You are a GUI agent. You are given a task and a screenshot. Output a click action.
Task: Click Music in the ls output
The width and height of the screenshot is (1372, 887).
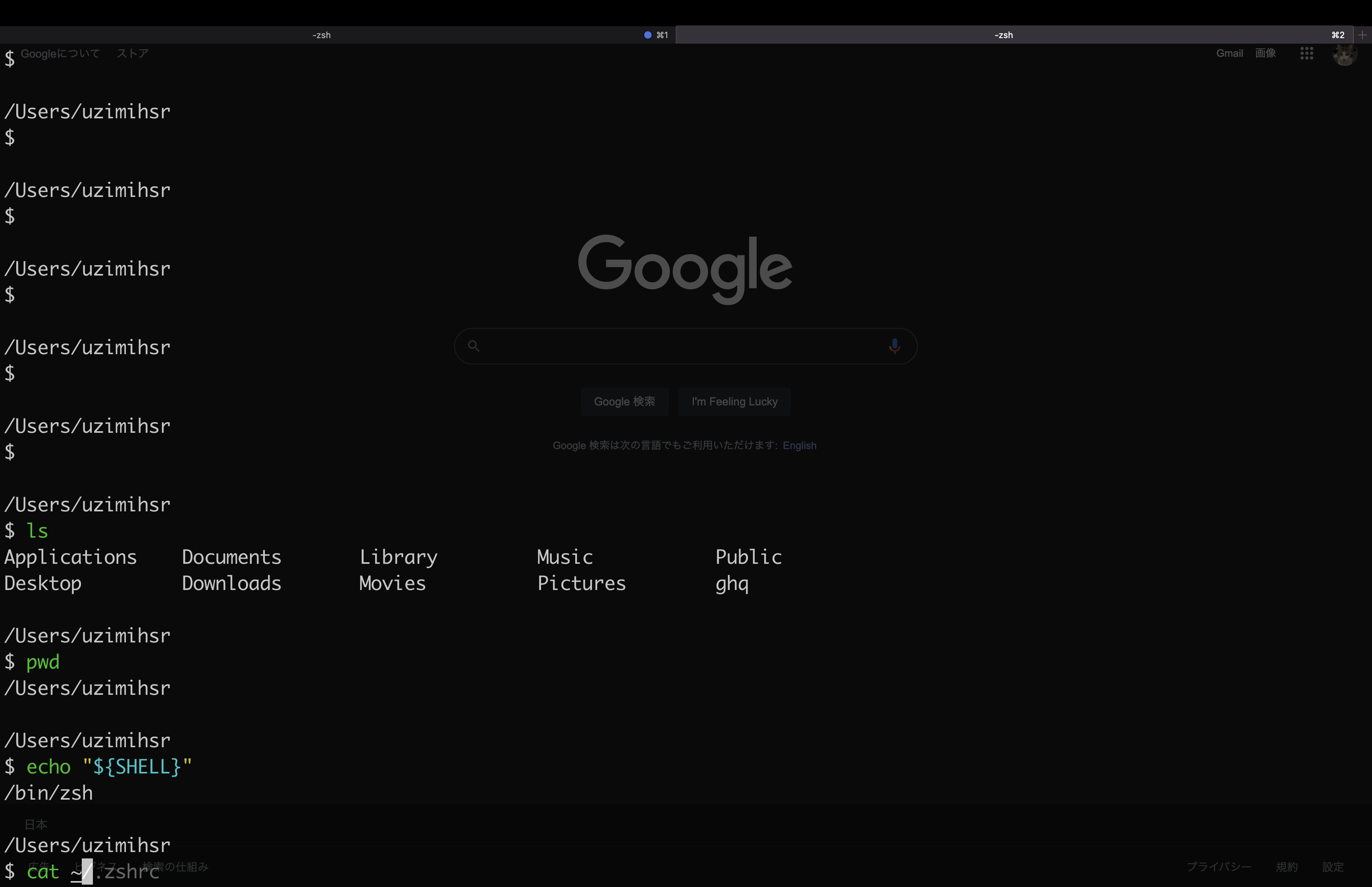click(565, 557)
